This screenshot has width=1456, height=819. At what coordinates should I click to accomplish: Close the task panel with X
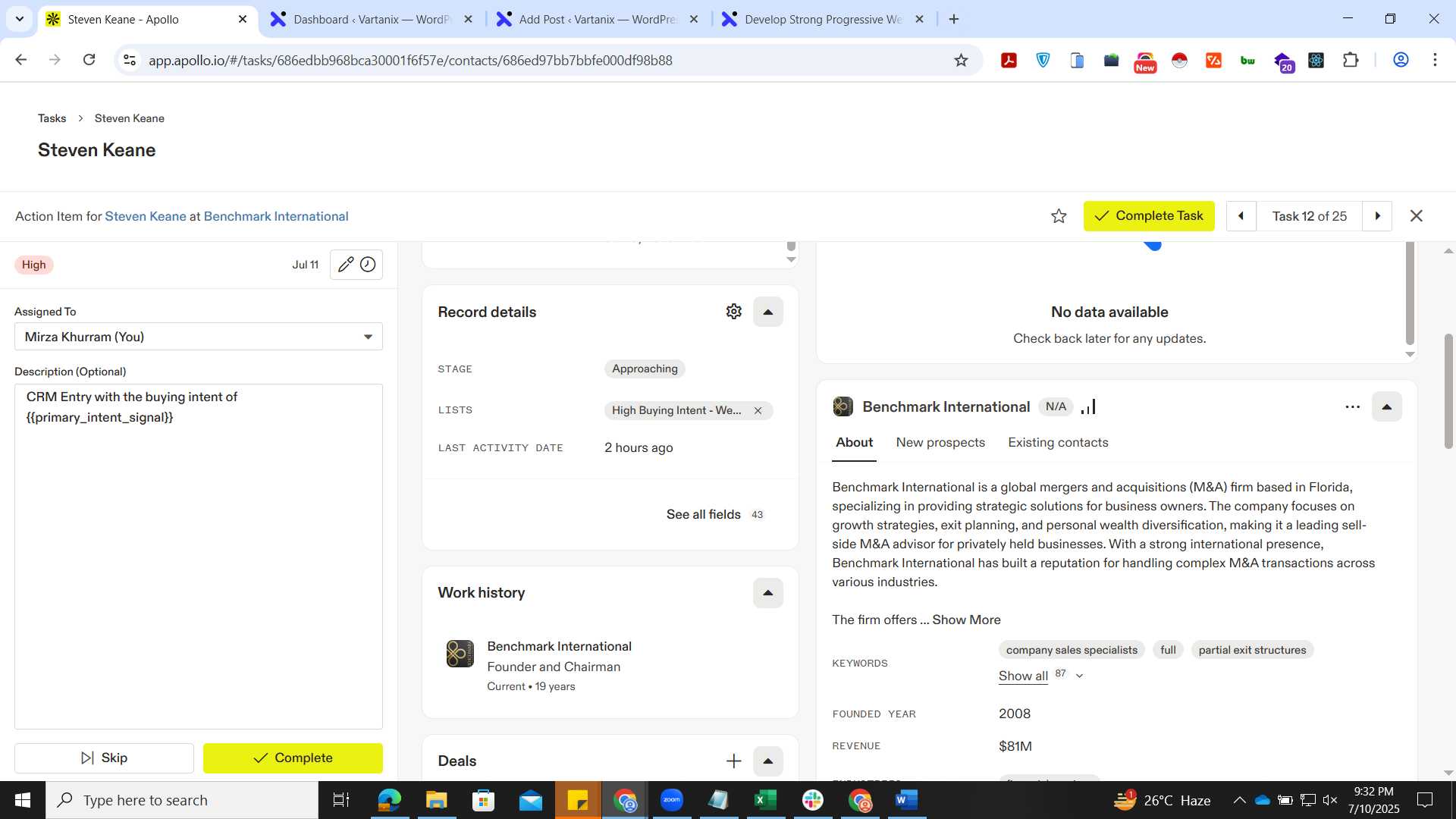(1416, 216)
